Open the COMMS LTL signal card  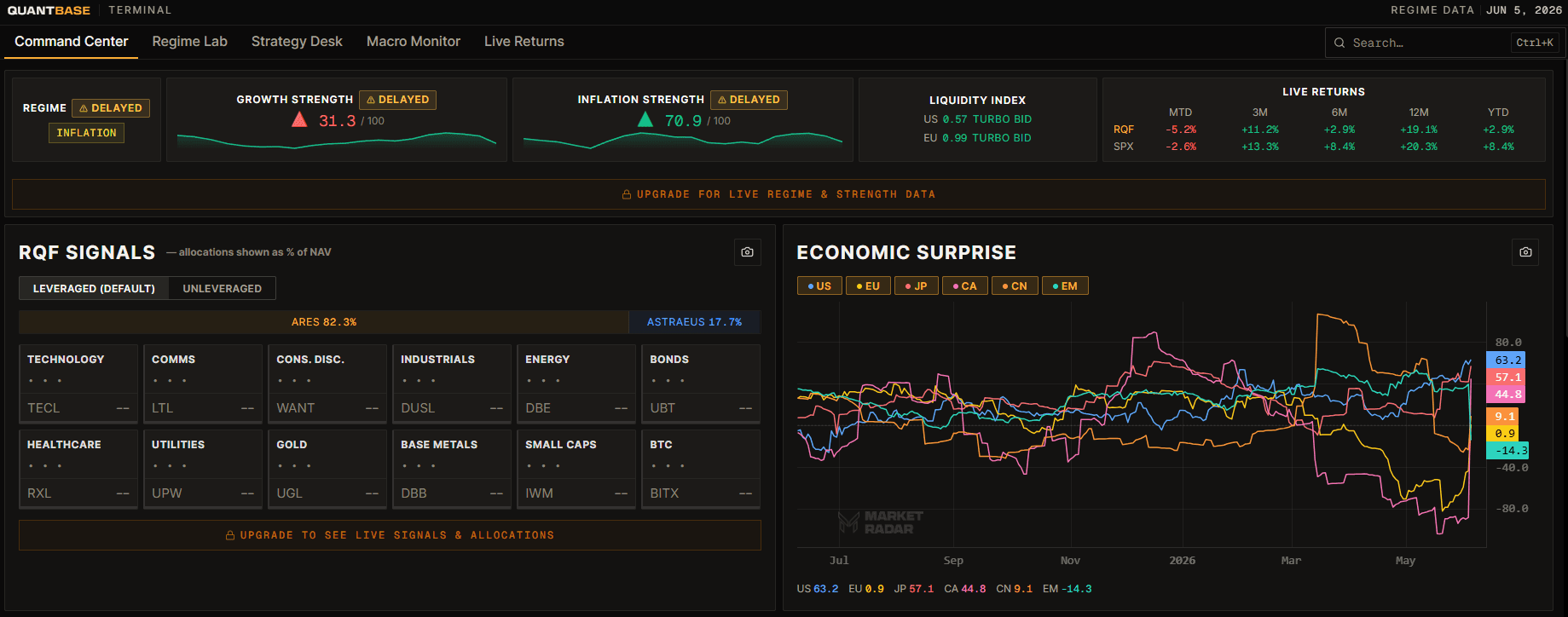coord(203,383)
